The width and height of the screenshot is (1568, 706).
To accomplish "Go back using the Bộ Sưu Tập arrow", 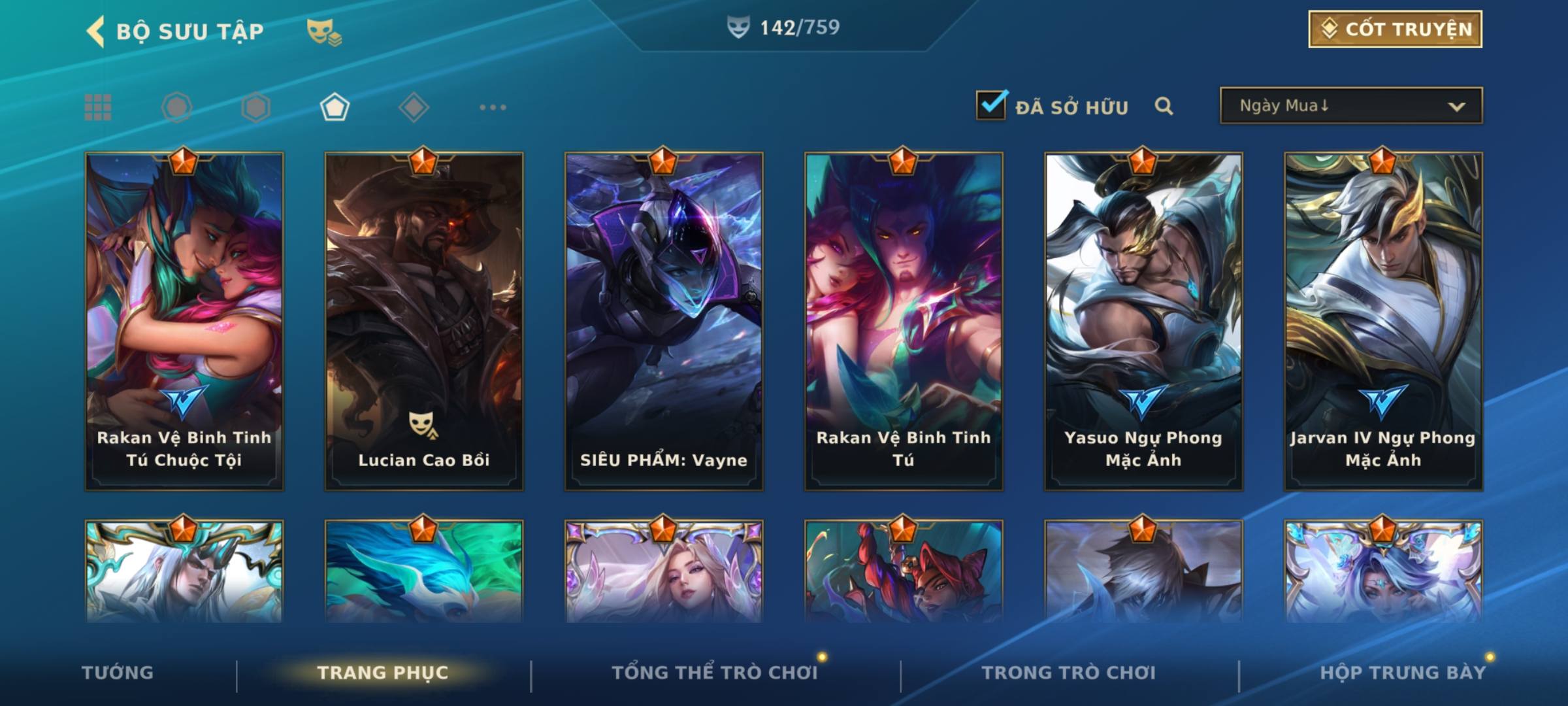I will click(x=95, y=31).
